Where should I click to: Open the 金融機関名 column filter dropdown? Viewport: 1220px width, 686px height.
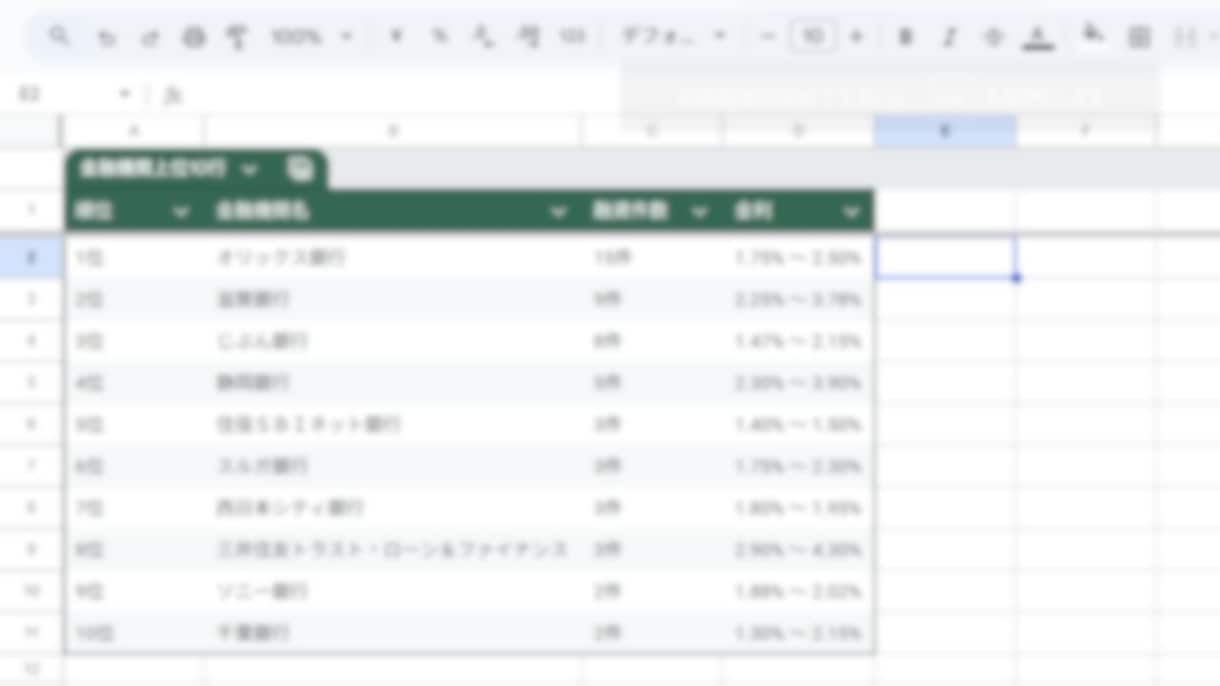559,212
